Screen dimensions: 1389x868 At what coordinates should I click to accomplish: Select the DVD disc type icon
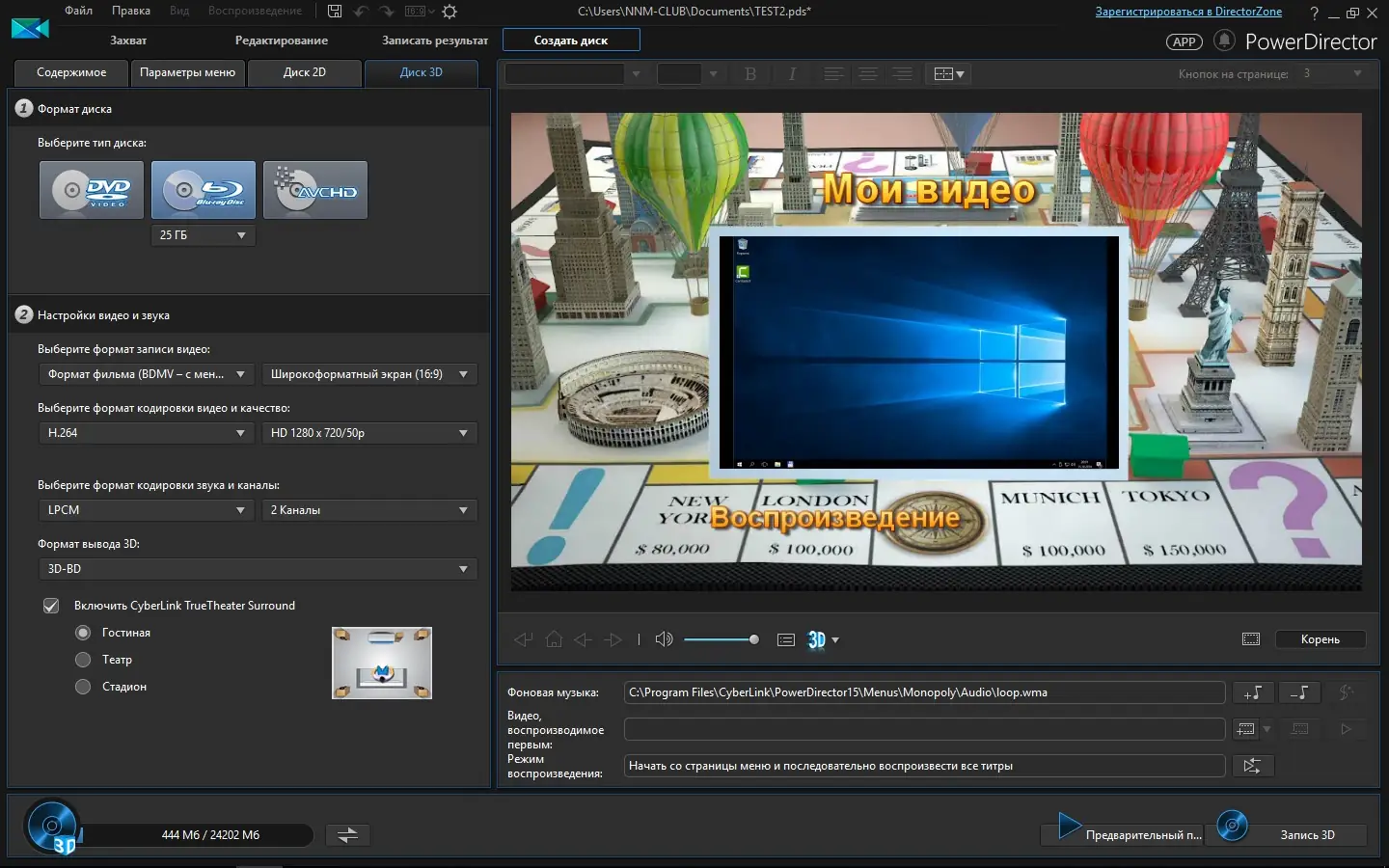tap(92, 190)
